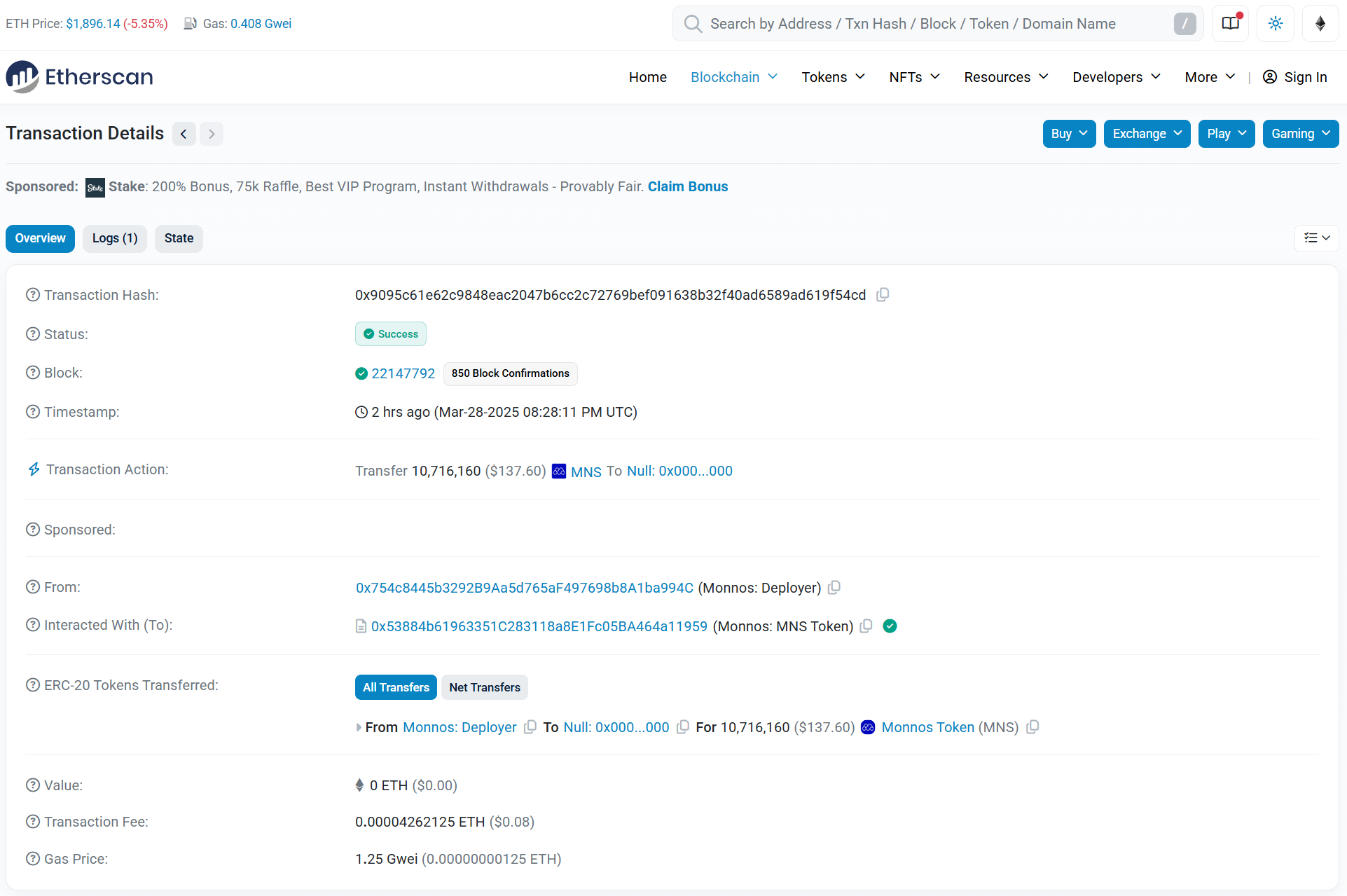Copy Monnos Token address in transfer row

(x=1032, y=727)
